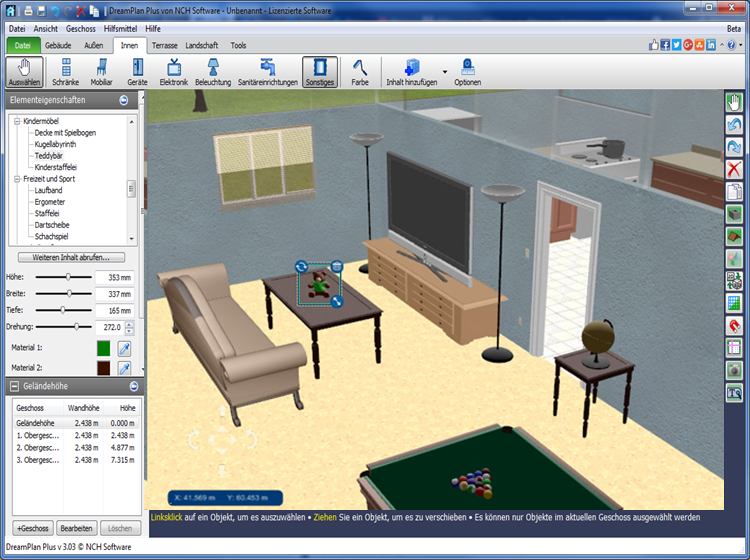Collapse Geländehöhe panel with round button
750x560 pixels.
(x=134, y=386)
